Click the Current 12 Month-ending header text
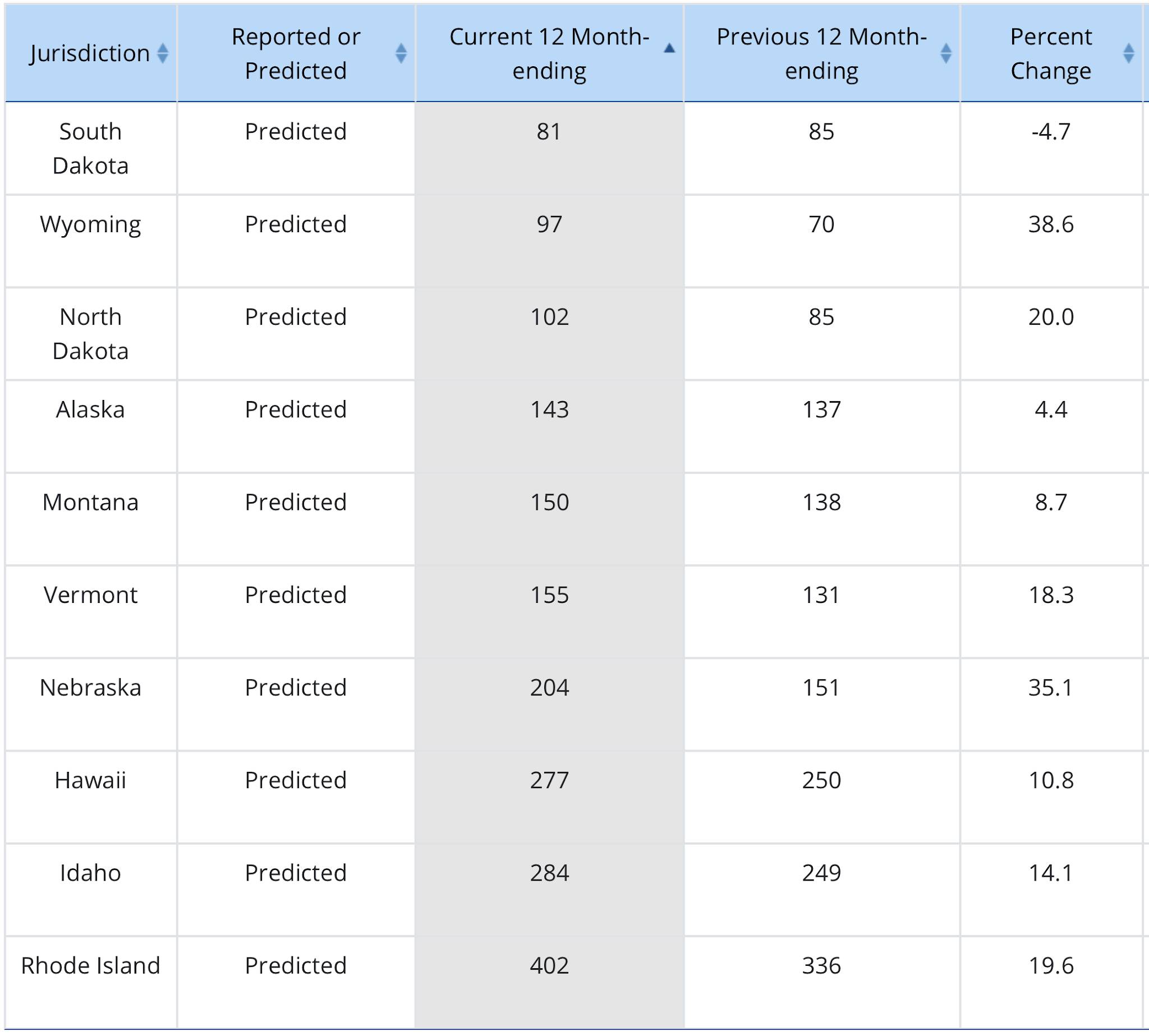The image size is (1149, 1036). pos(549,53)
